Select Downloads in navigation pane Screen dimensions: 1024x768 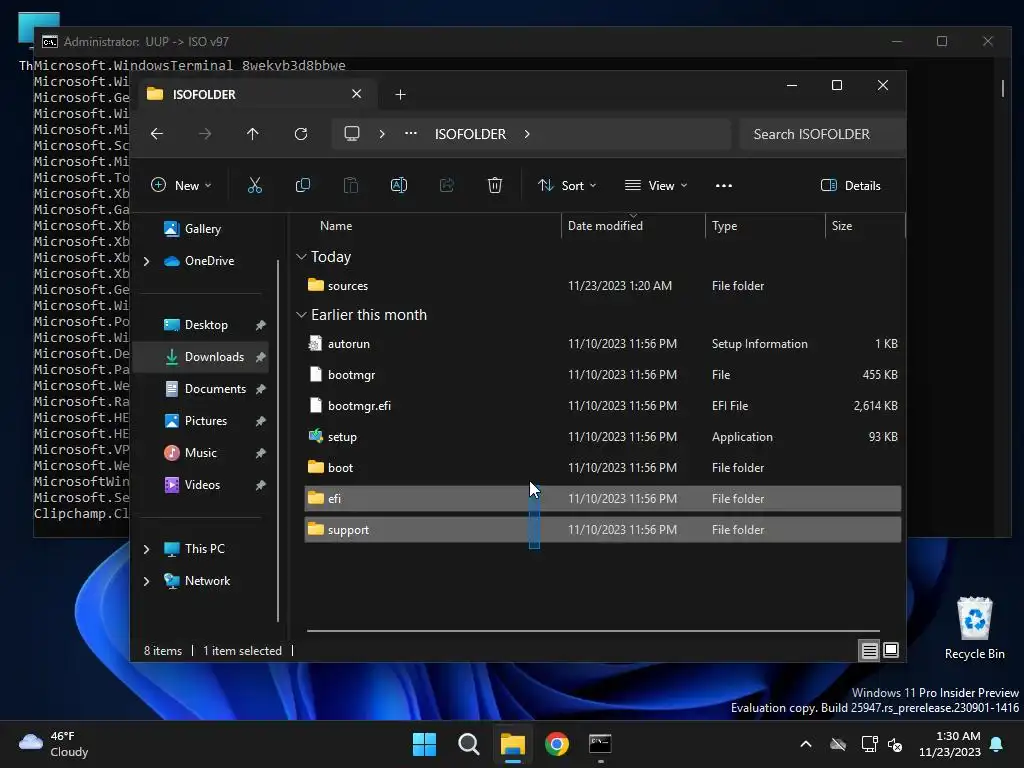[202, 357]
